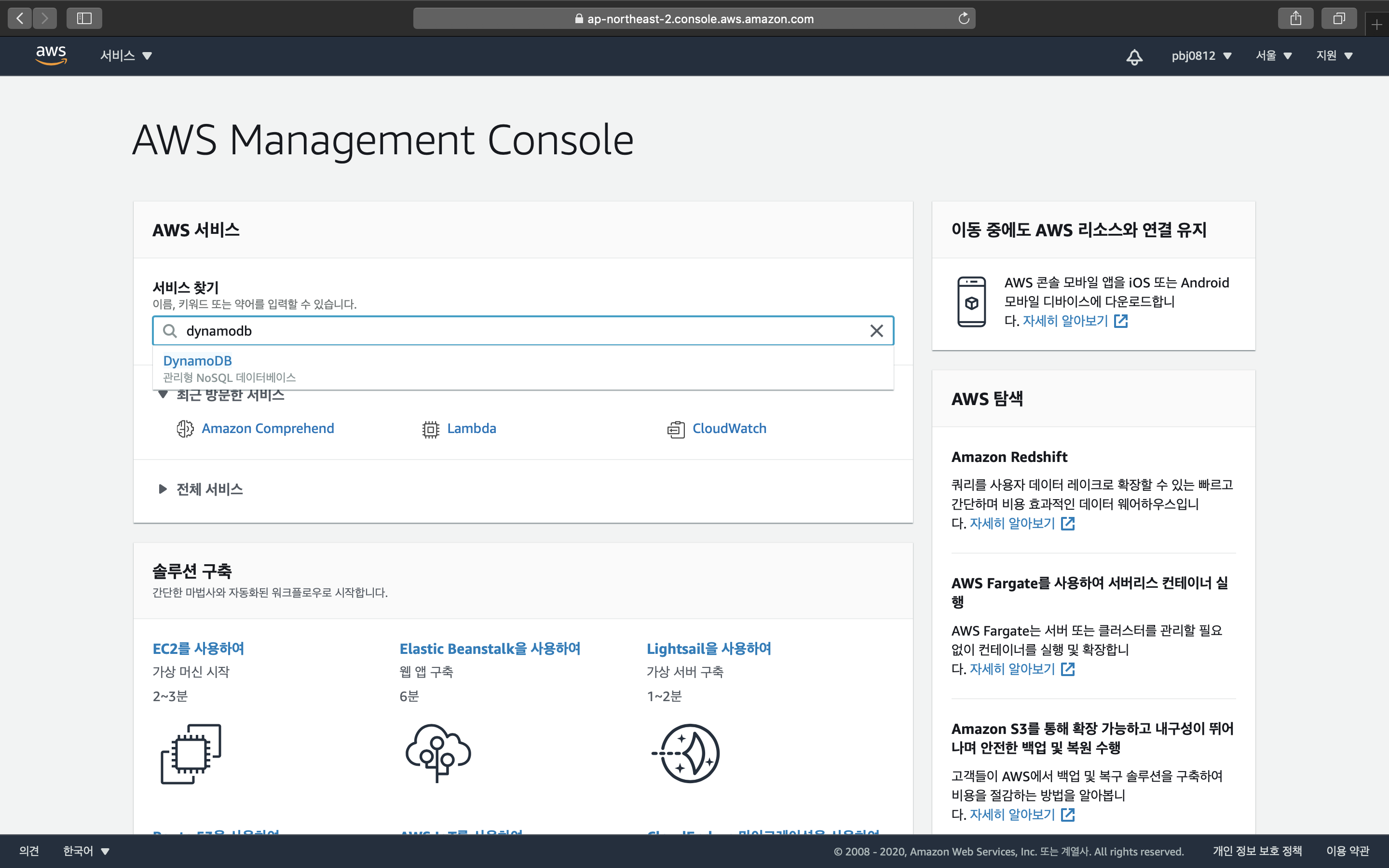Screen dimensions: 1389x868
Task: Click the Lambda chip icon
Action: click(431, 429)
